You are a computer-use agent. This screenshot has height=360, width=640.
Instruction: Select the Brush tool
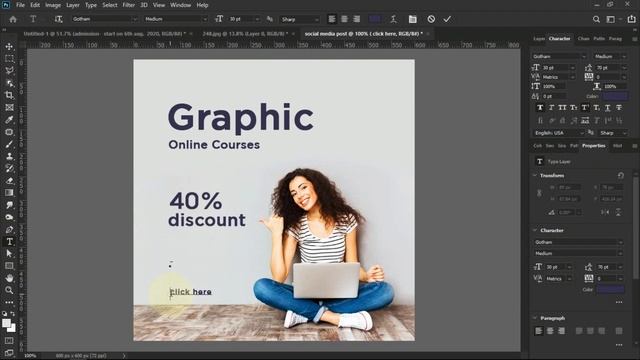tap(9, 144)
